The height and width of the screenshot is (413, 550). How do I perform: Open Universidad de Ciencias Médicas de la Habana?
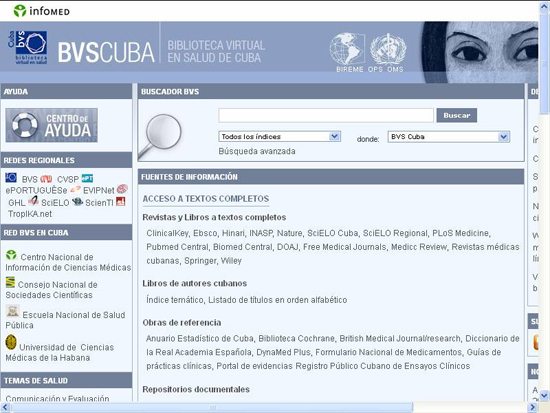coord(60,353)
